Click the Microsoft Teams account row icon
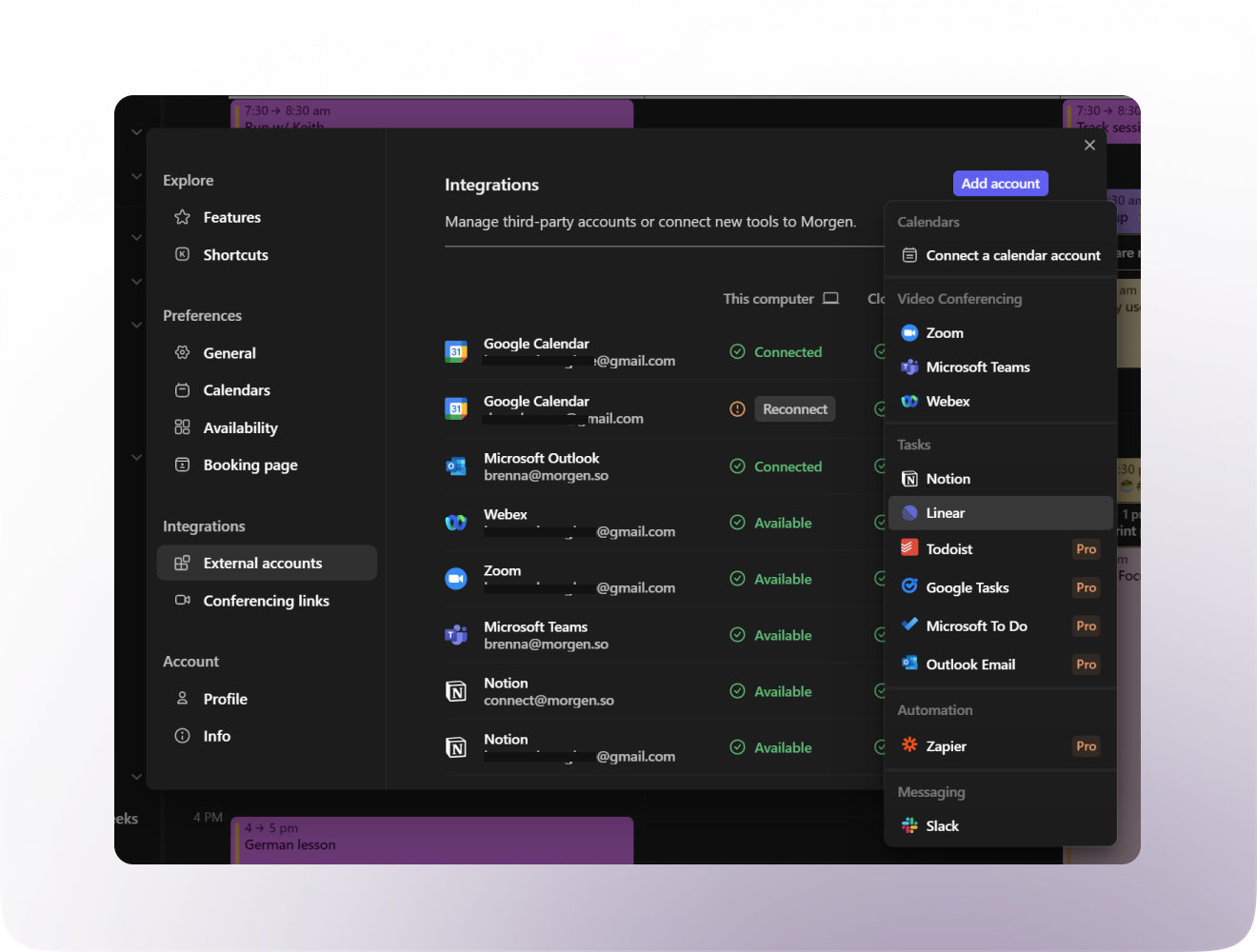Viewport: 1257px width, 952px height. point(456,635)
